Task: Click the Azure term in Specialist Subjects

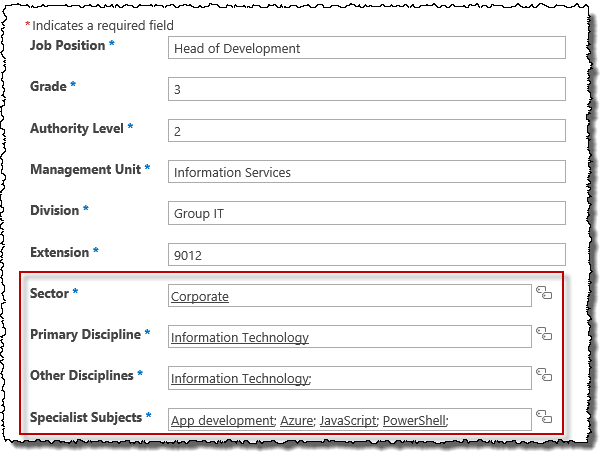Action: (295, 420)
